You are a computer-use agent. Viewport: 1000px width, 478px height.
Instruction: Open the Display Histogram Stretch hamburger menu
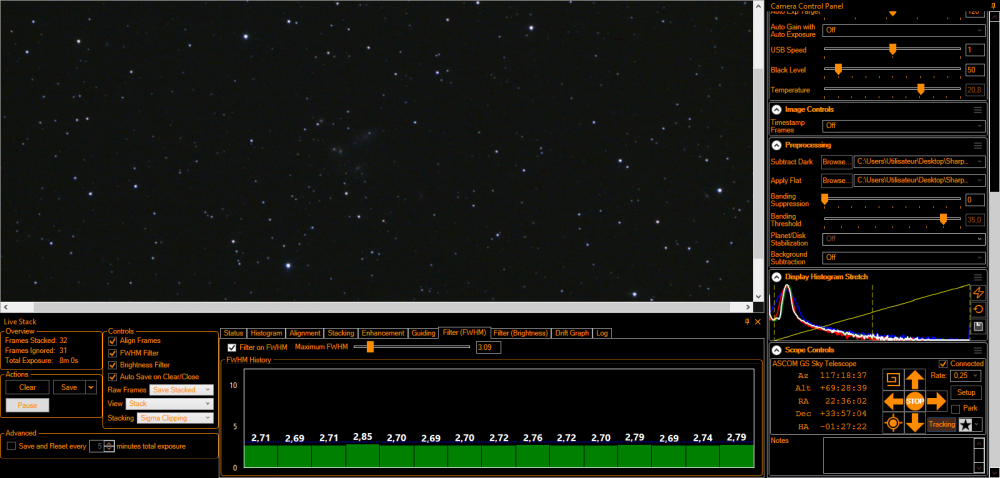point(978,277)
